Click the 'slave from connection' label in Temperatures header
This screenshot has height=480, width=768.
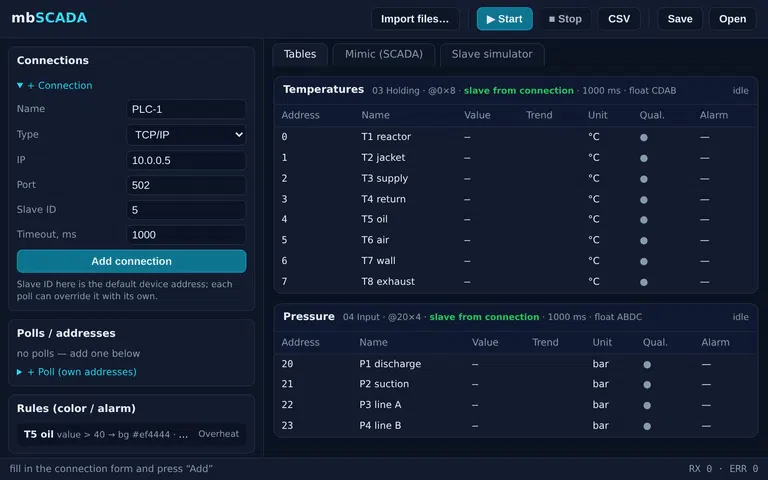(519, 90)
